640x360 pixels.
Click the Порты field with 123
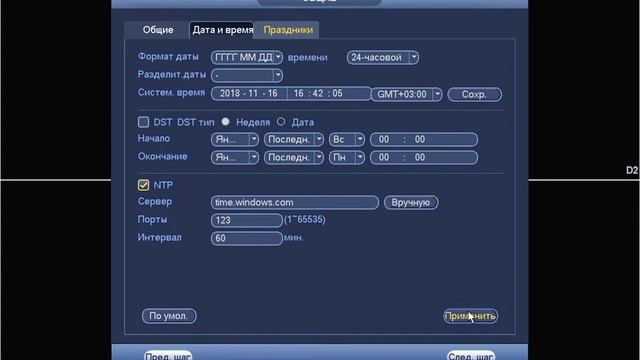click(247, 220)
